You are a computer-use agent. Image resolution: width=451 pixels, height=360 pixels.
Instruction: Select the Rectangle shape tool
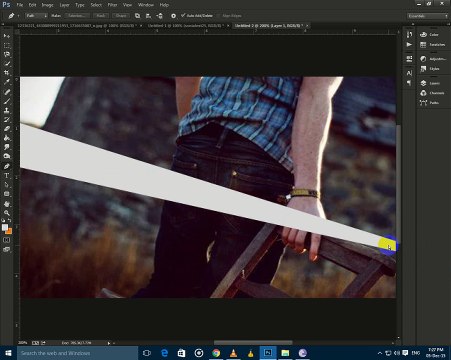click(x=7, y=194)
